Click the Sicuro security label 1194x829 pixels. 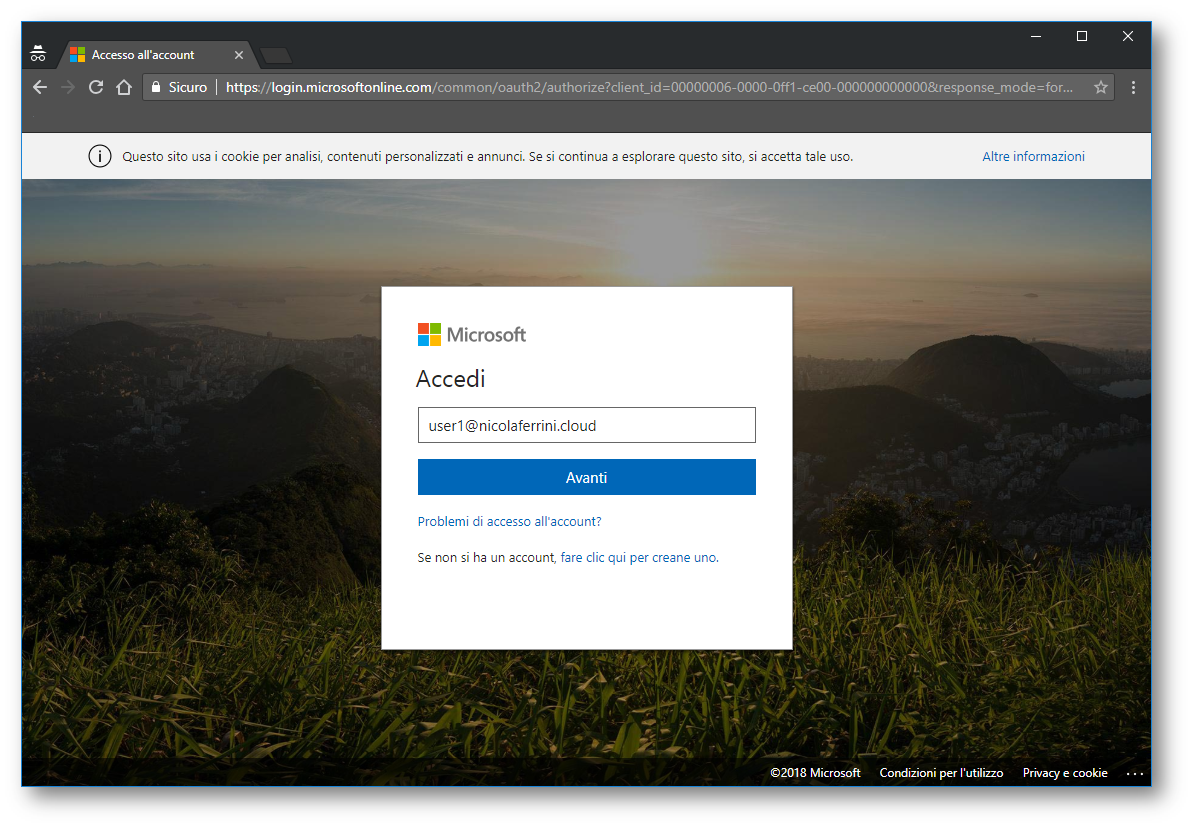pos(187,88)
